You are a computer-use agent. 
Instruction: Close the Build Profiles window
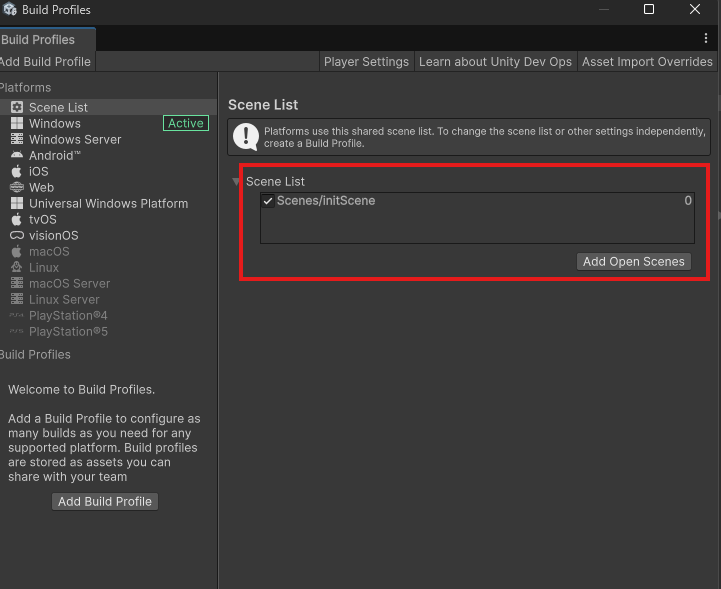click(695, 9)
